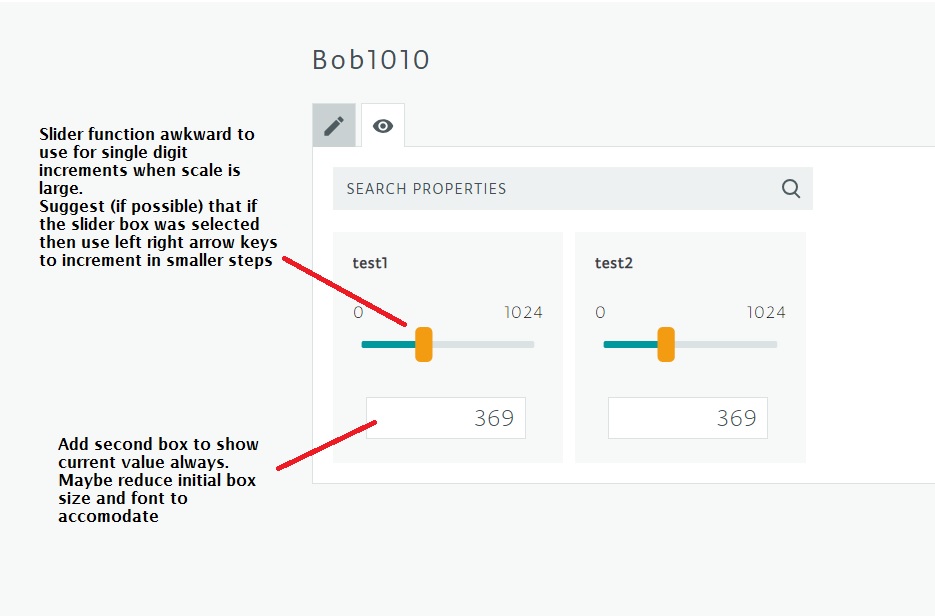Click the search icon in the properties bar
The image size is (935, 616).
click(x=791, y=188)
